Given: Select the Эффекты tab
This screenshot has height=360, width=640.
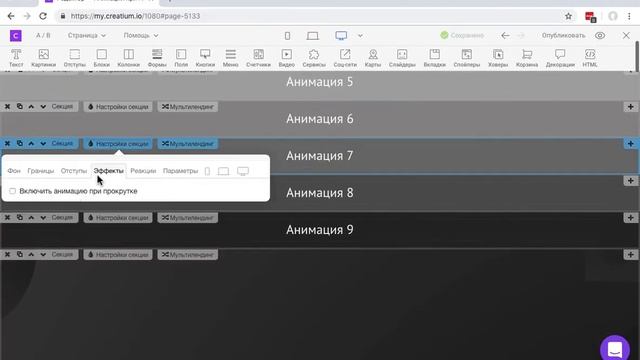Looking at the screenshot, I should click(x=109, y=171).
